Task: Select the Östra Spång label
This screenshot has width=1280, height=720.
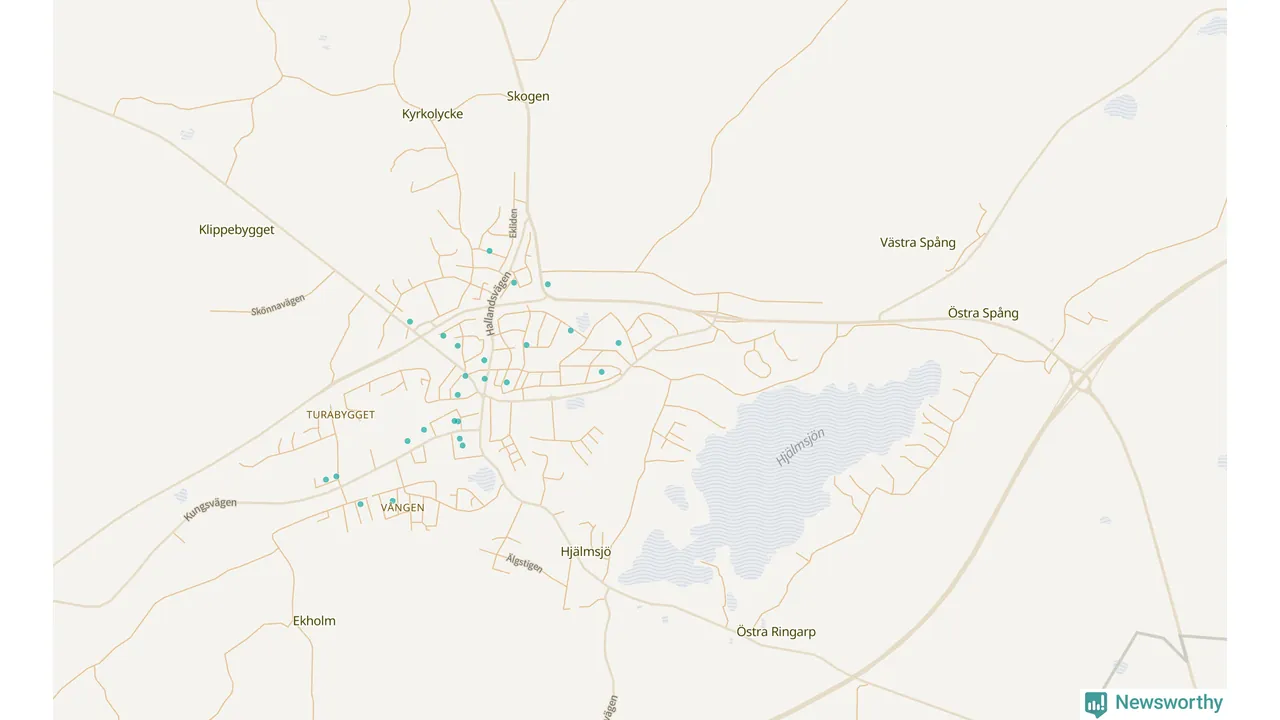Action: point(982,314)
